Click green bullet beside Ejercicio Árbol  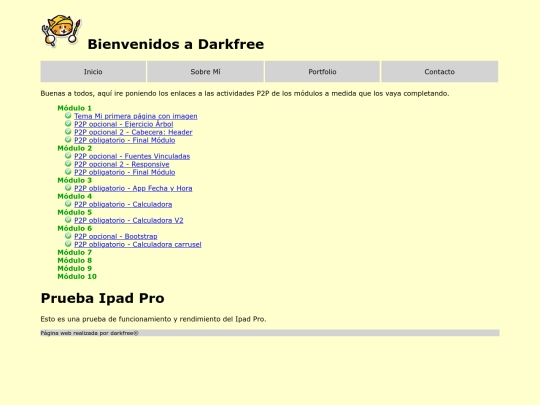pos(68,124)
